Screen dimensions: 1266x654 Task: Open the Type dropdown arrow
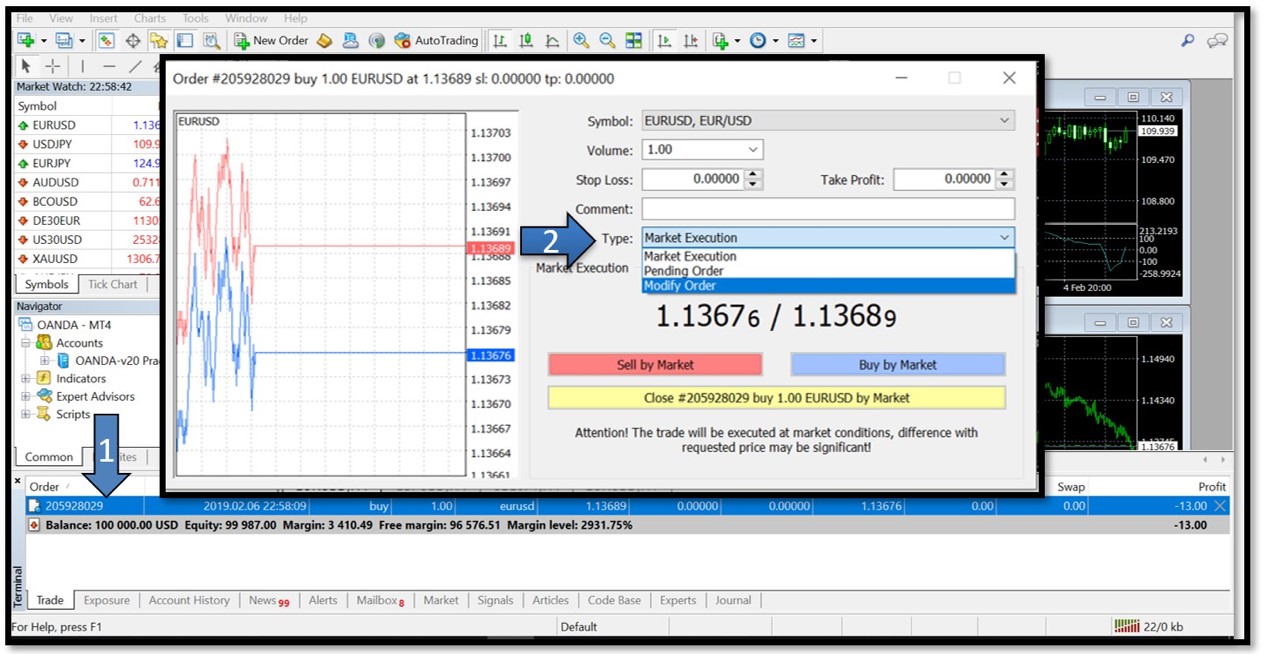click(1004, 238)
